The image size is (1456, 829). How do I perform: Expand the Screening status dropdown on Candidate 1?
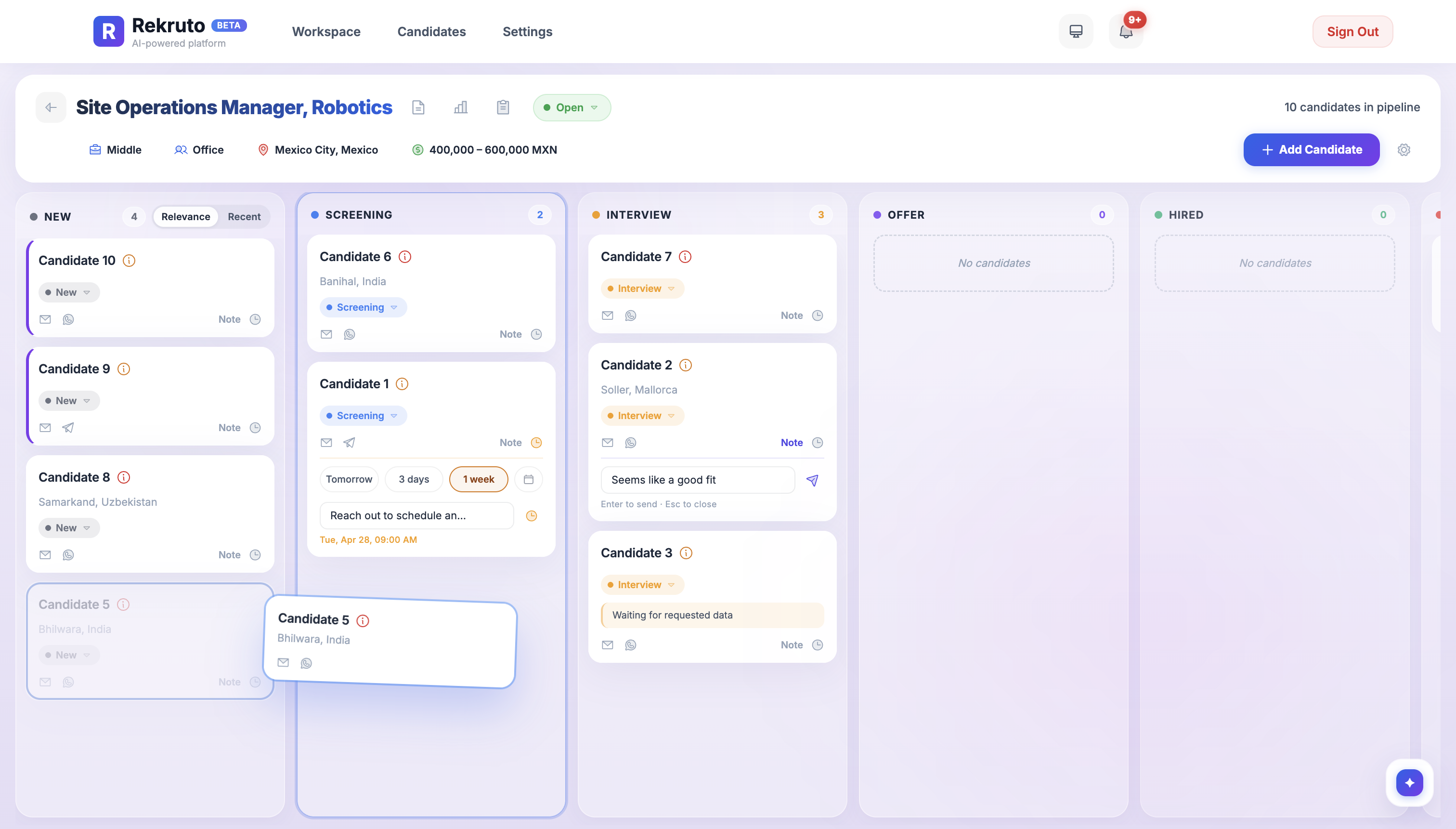pyautogui.click(x=363, y=415)
